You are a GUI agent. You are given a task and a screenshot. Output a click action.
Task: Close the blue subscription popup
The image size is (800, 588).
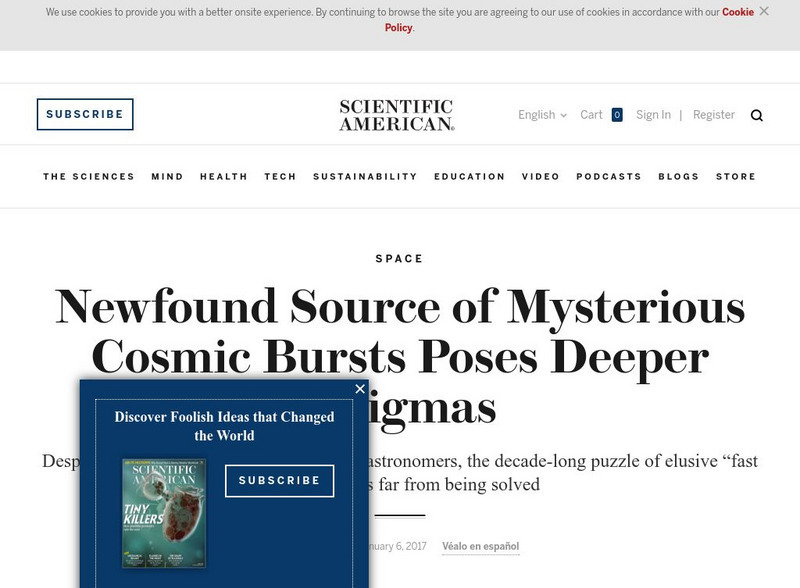pos(360,389)
